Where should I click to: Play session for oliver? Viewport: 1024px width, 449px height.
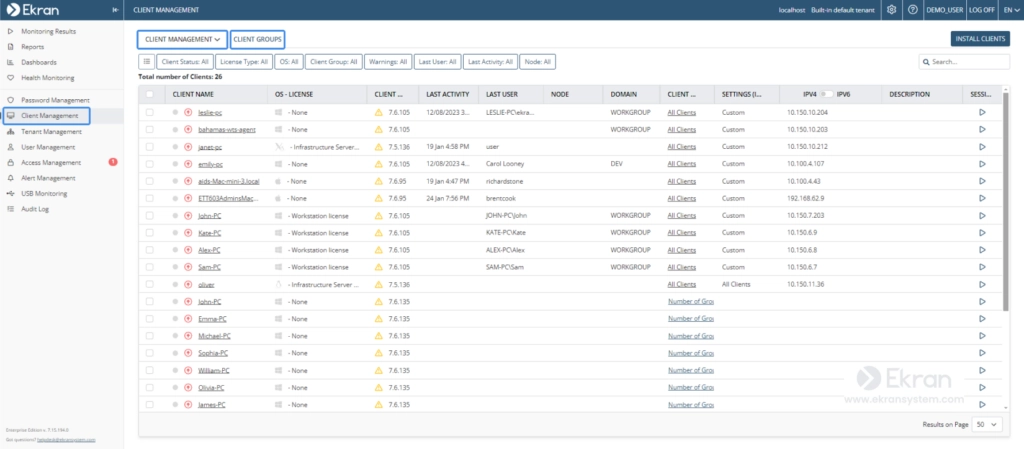click(x=982, y=285)
